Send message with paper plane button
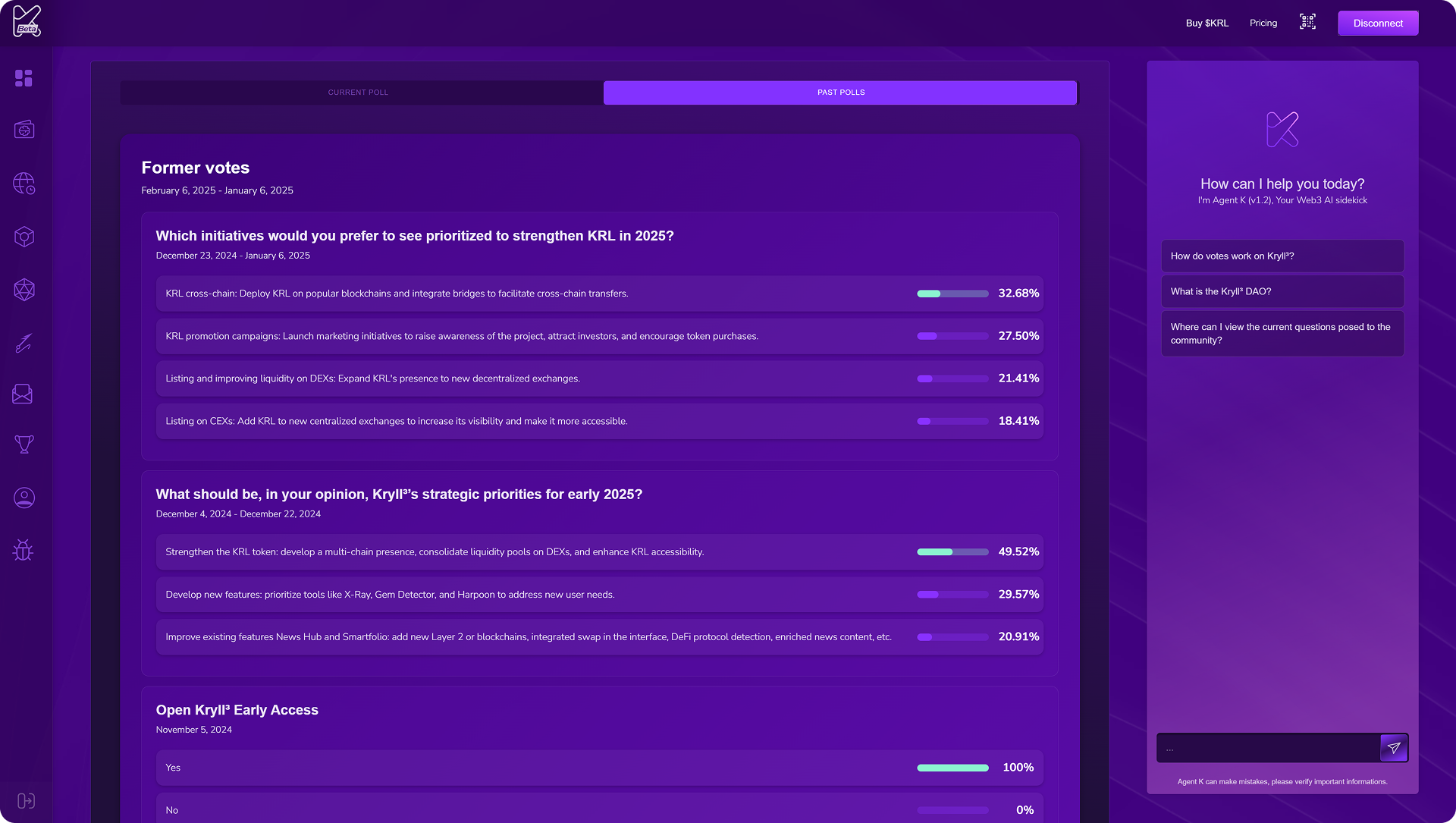 pyautogui.click(x=1394, y=748)
